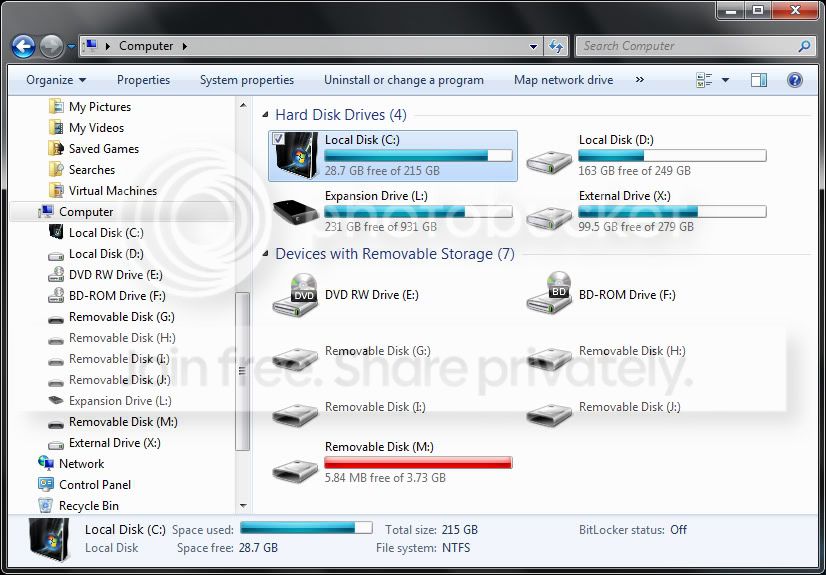Viewport: 826px width, 575px height.
Task: Click the magnifier icon in the search box
Action: click(x=804, y=46)
